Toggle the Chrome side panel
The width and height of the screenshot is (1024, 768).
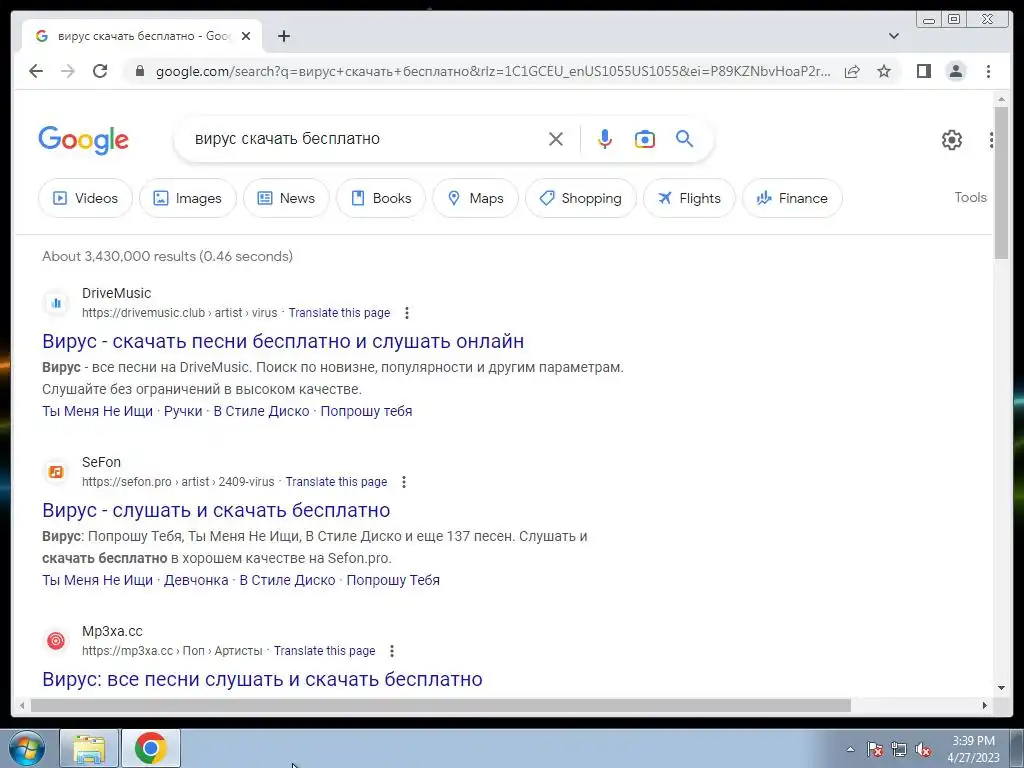[x=923, y=71]
